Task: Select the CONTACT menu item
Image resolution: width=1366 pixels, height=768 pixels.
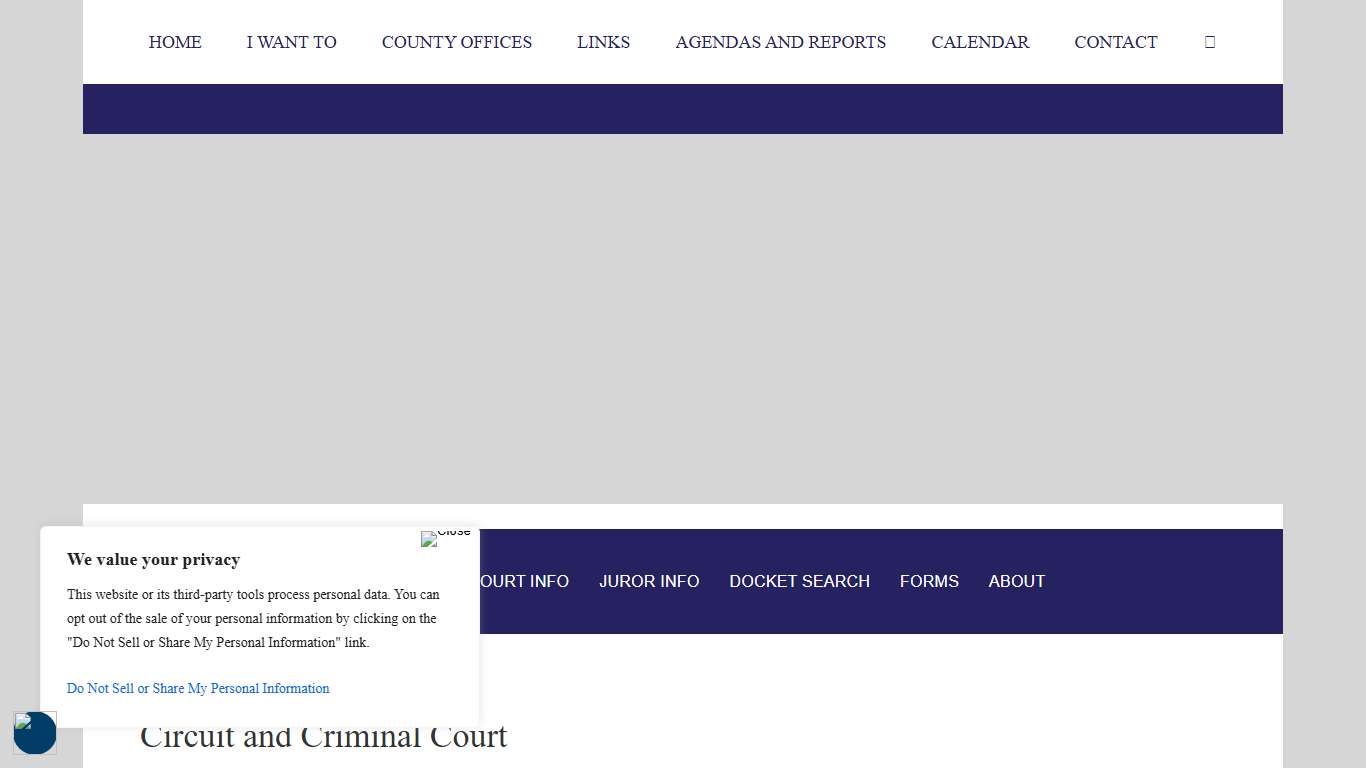Action: (1116, 42)
